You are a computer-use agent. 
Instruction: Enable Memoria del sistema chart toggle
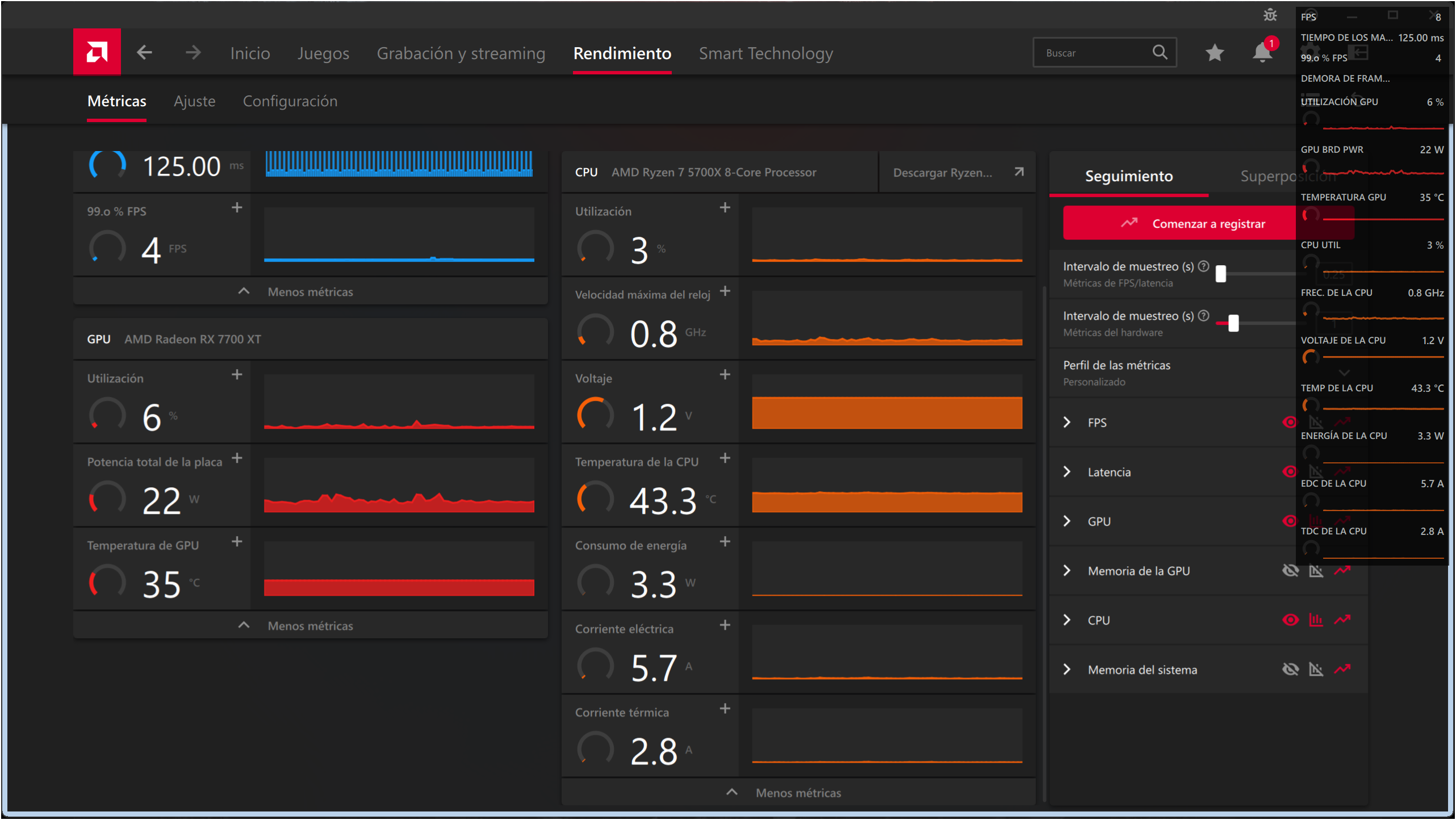tap(1316, 670)
